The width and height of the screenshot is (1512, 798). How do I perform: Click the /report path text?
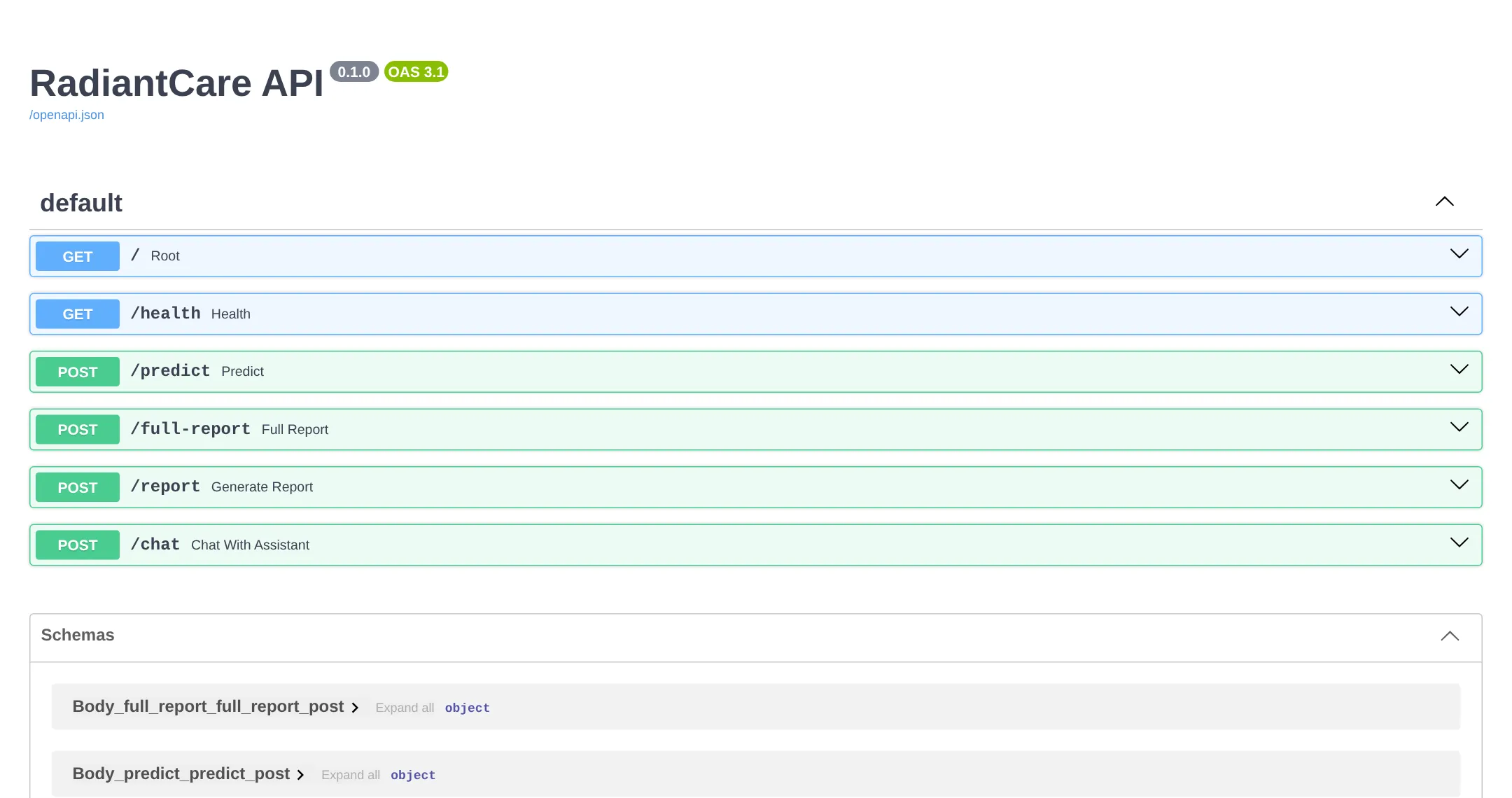click(x=165, y=486)
